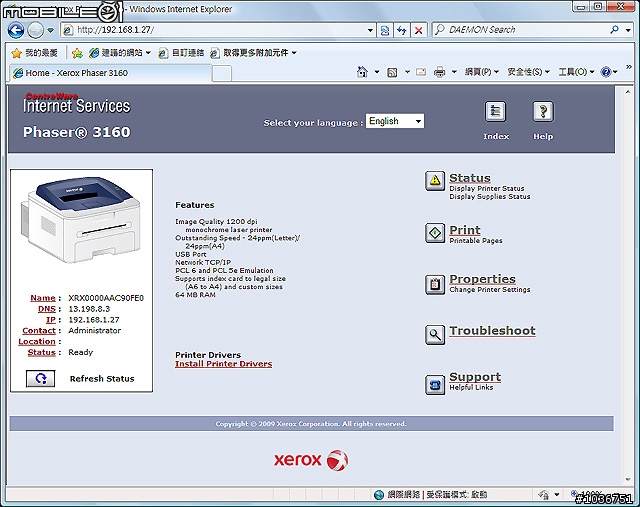The width and height of the screenshot is (640, 507).
Task: Open the Status link
Action: point(470,178)
